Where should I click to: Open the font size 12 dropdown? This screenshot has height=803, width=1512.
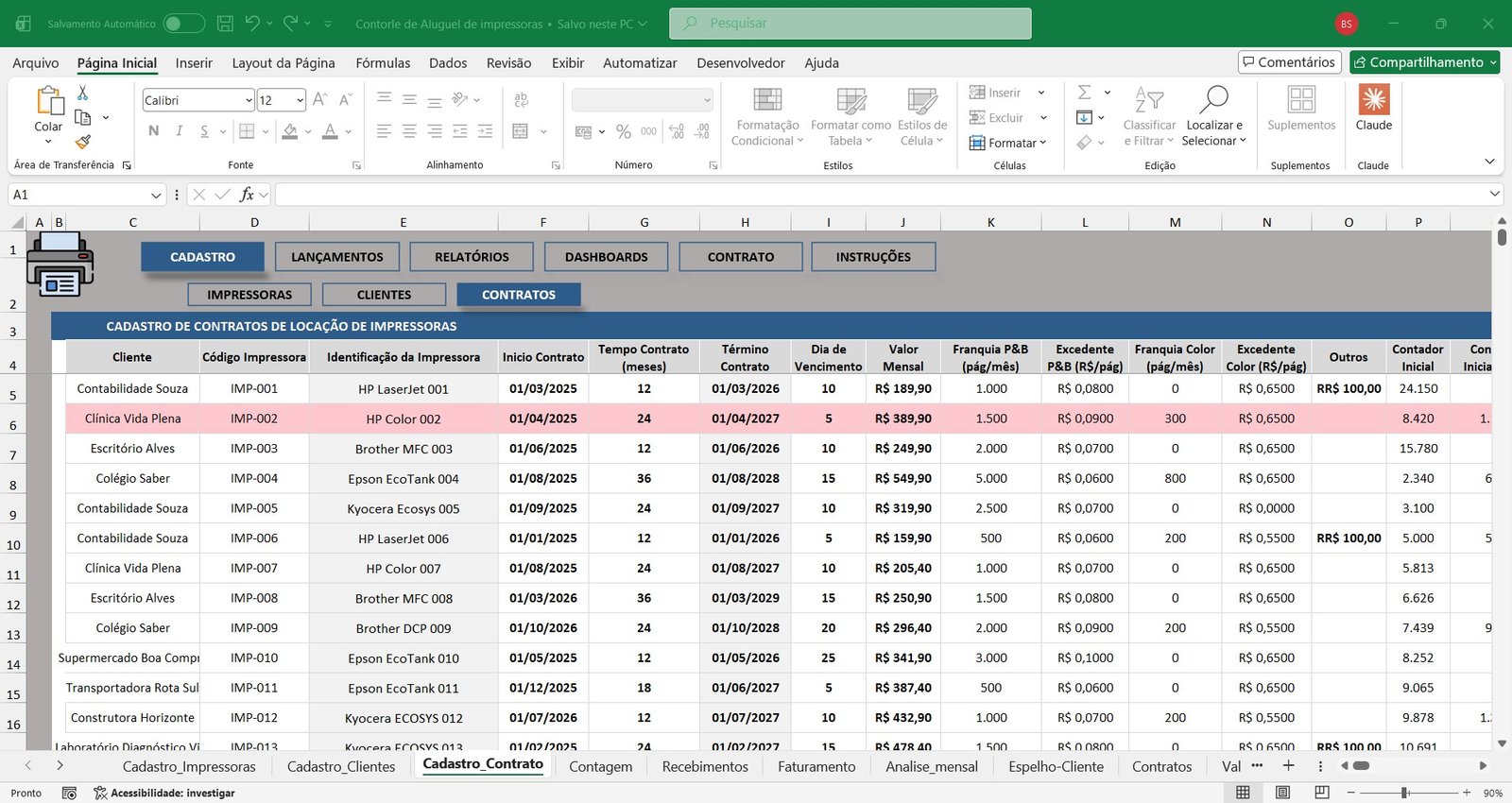click(x=300, y=100)
